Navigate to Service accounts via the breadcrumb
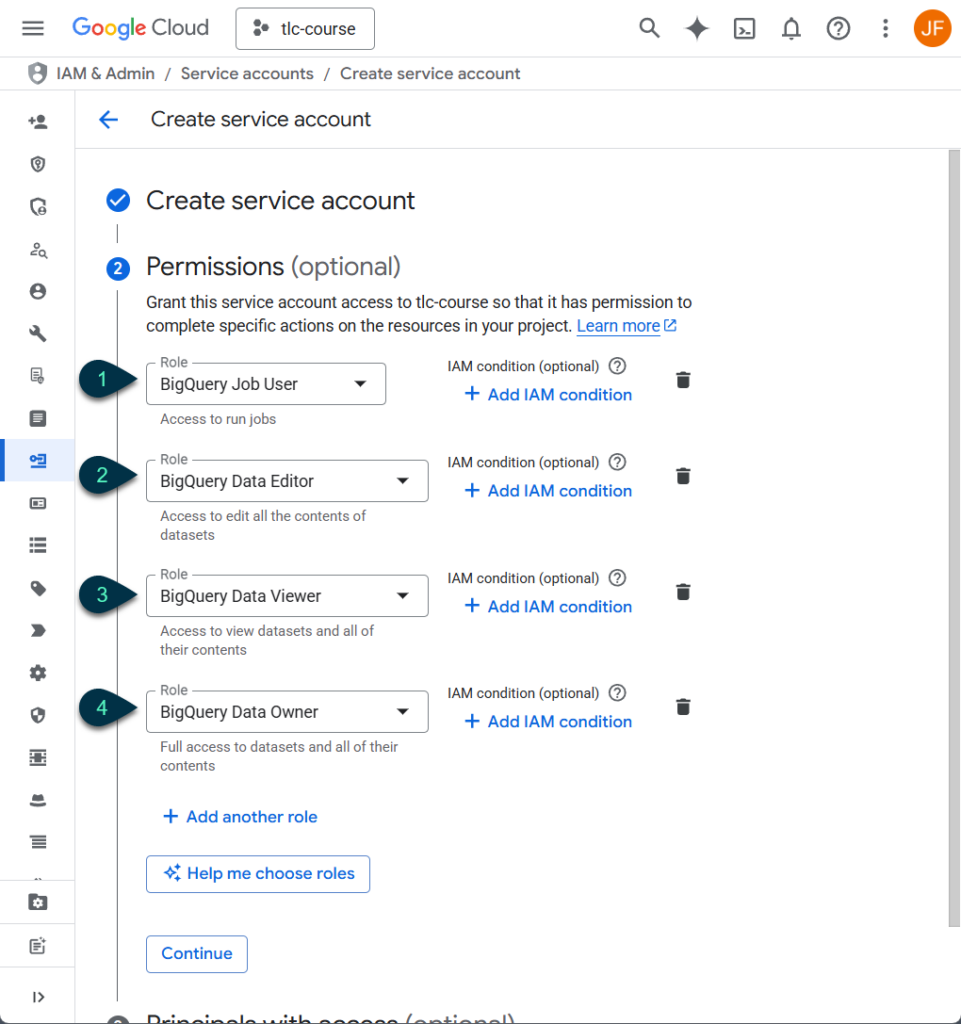The width and height of the screenshot is (961, 1024). [x=247, y=73]
